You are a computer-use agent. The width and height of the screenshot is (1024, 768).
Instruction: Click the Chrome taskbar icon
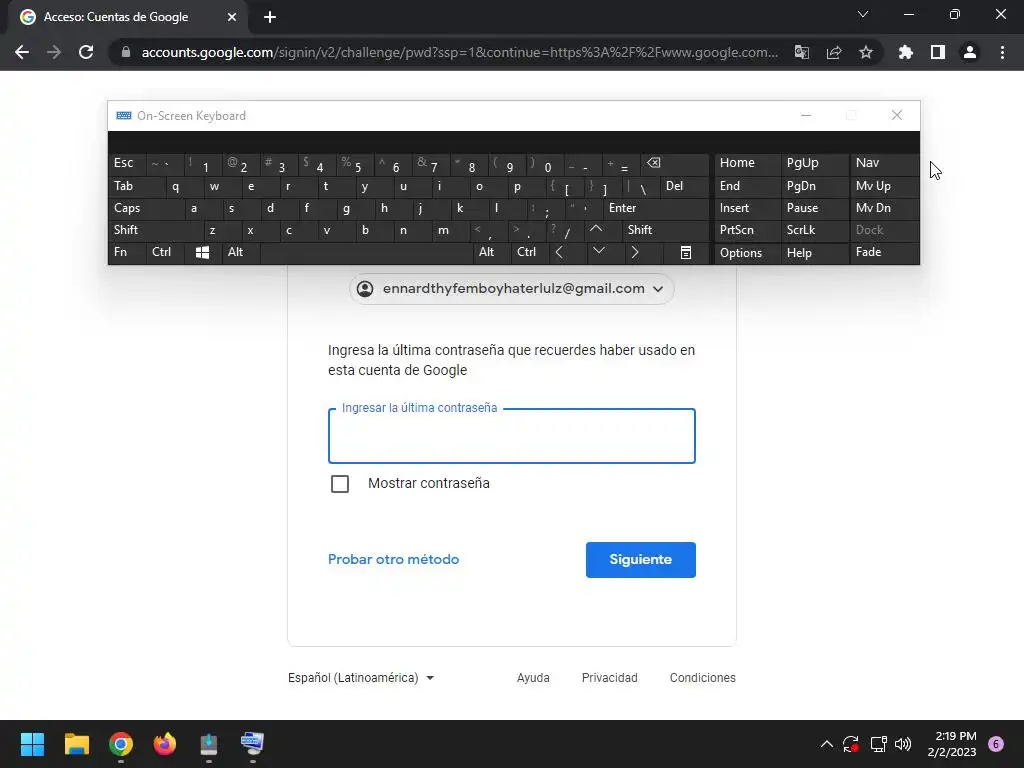pyautogui.click(x=121, y=744)
